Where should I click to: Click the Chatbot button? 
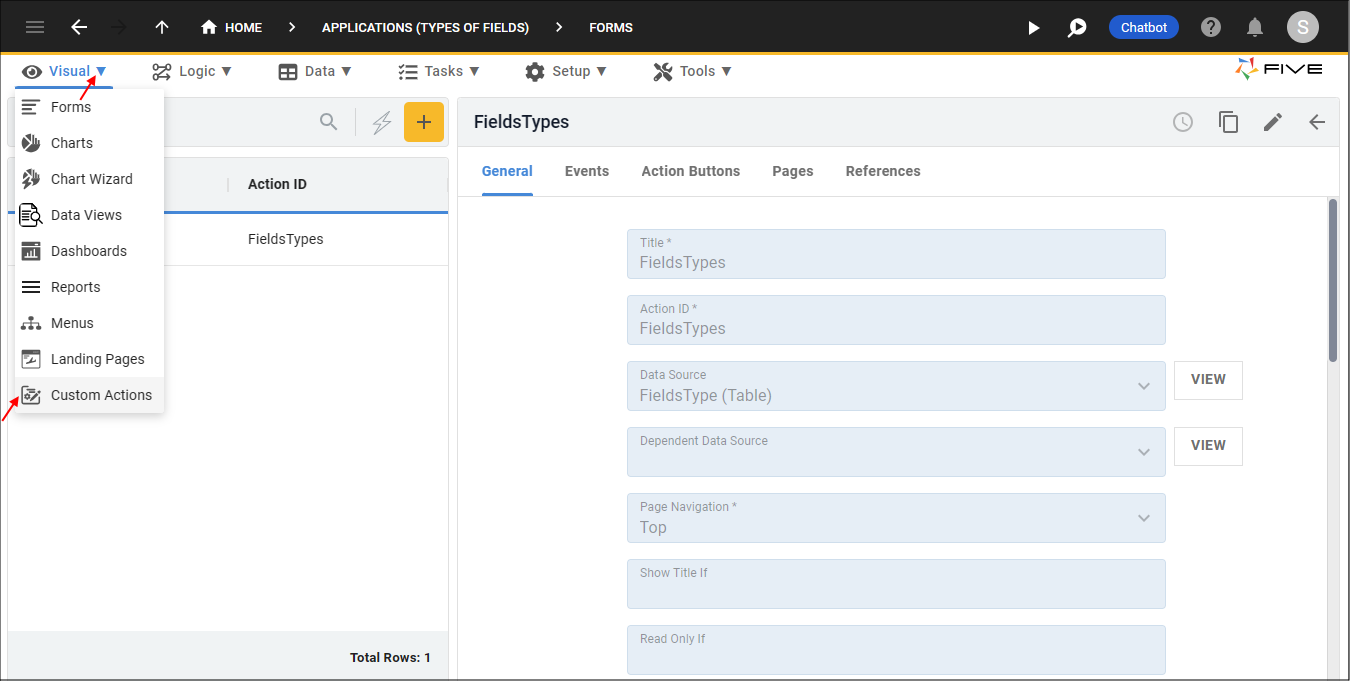pos(1143,27)
